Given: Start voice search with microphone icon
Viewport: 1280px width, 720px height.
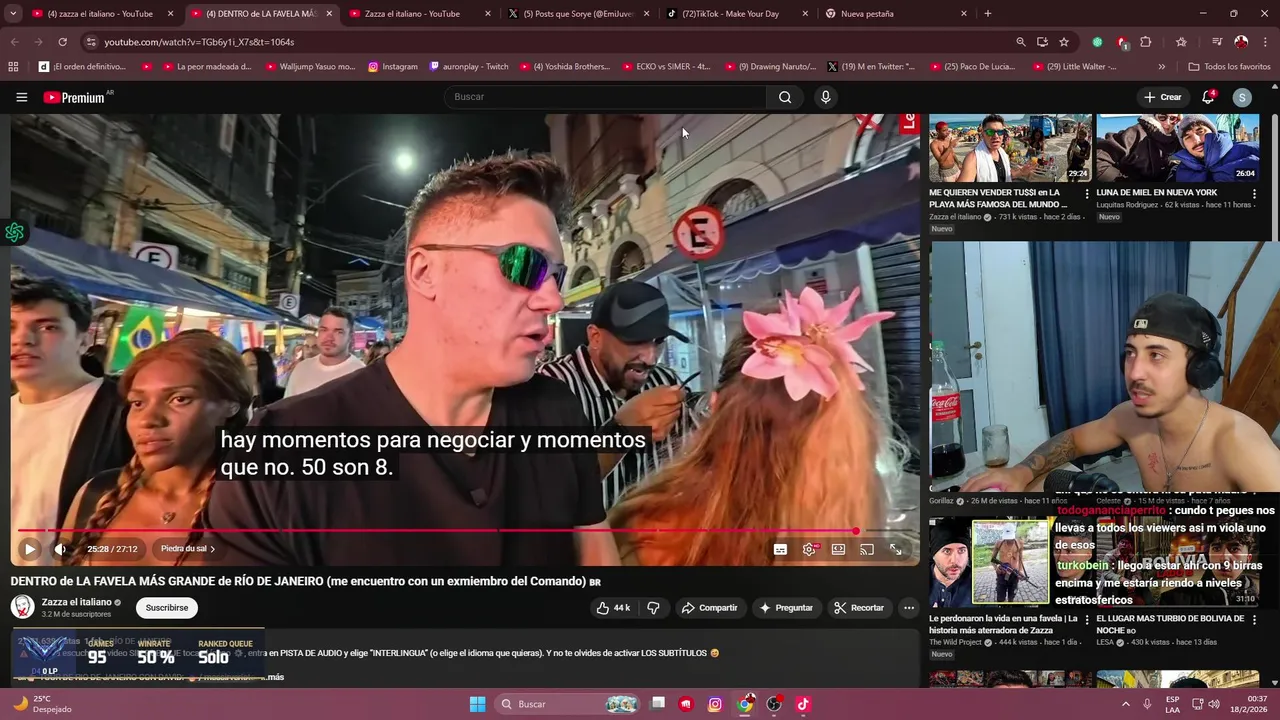Looking at the screenshot, I should tap(825, 97).
